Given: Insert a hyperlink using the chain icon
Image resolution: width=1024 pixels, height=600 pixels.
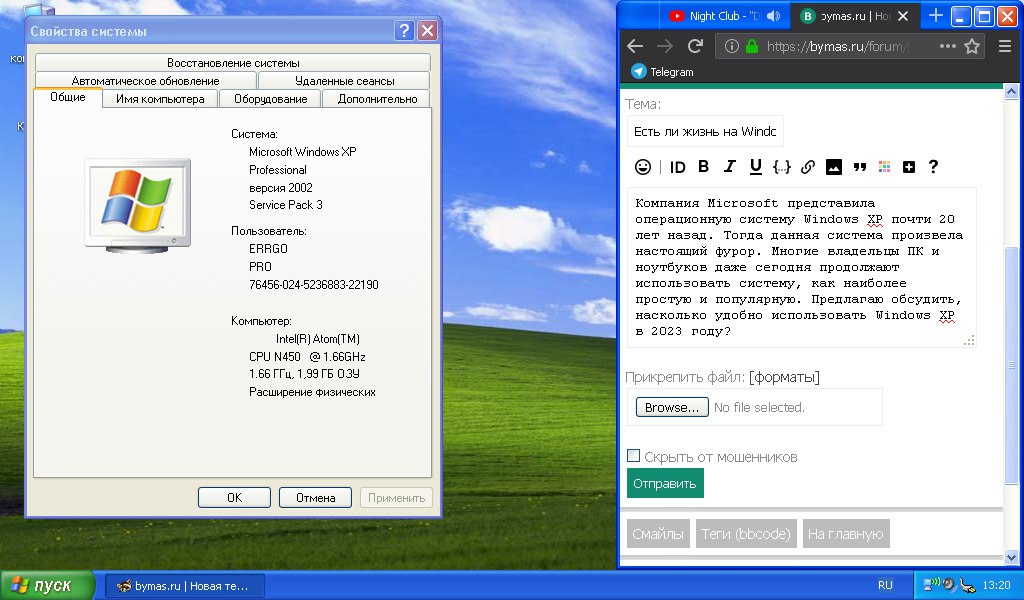Looking at the screenshot, I should tap(808, 167).
